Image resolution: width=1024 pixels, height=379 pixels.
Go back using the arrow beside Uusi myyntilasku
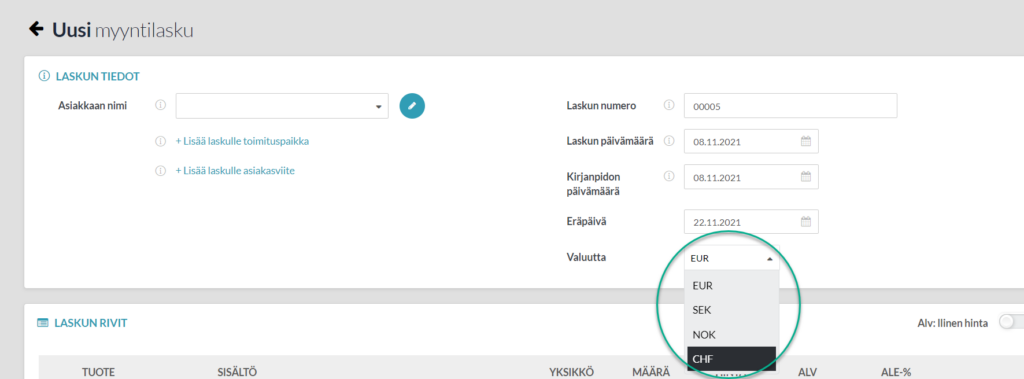(x=36, y=29)
